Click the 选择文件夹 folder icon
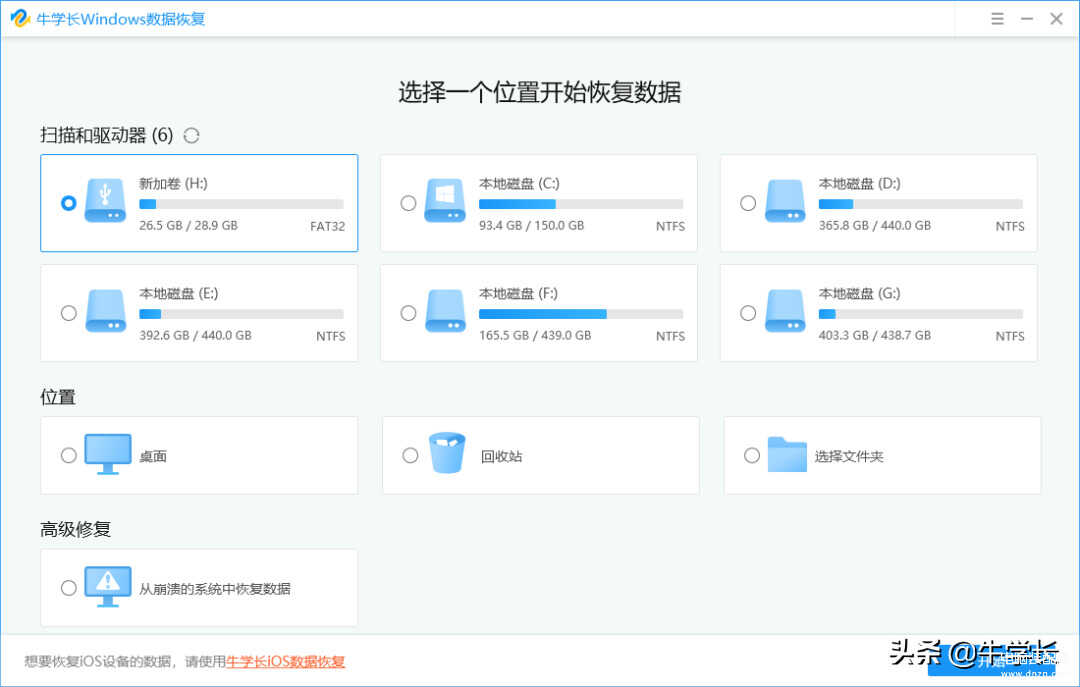Screen dimensions: 1080x687 click(787, 454)
